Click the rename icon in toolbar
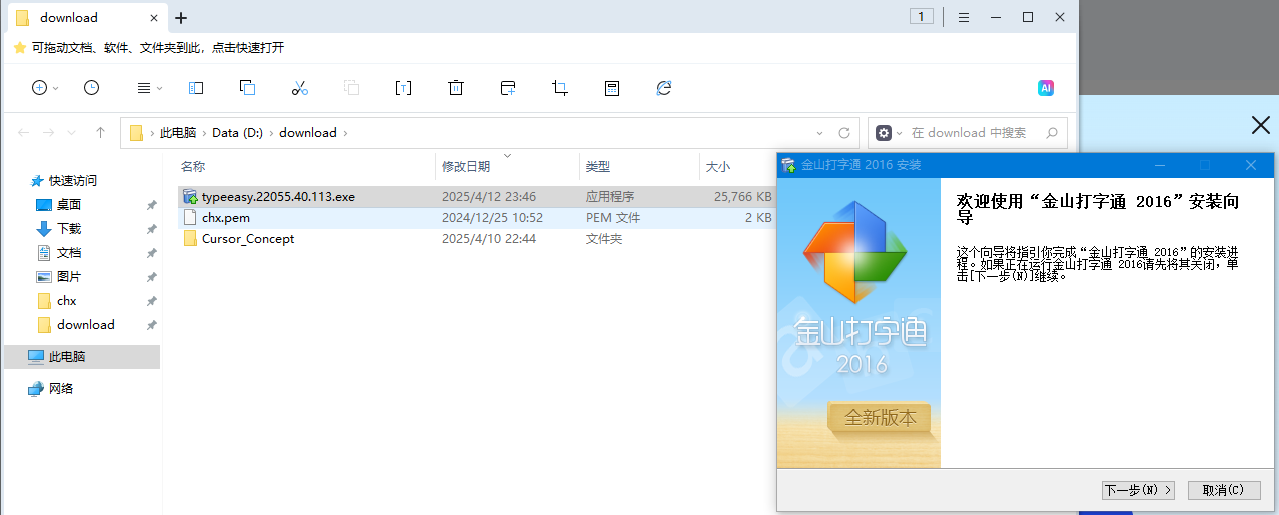 click(403, 88)
